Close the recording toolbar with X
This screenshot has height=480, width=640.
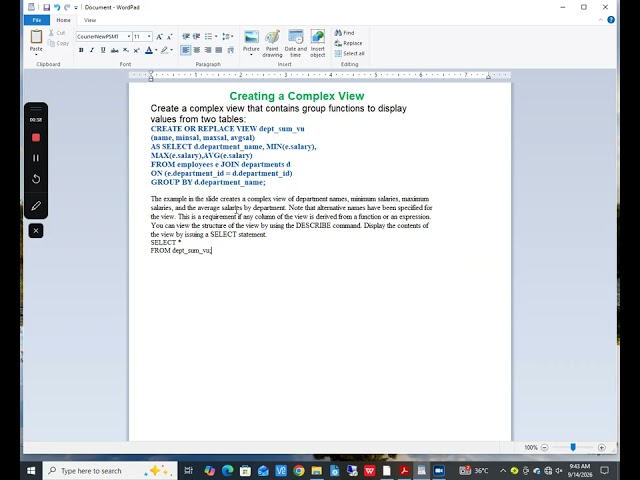tap(36, 231)
